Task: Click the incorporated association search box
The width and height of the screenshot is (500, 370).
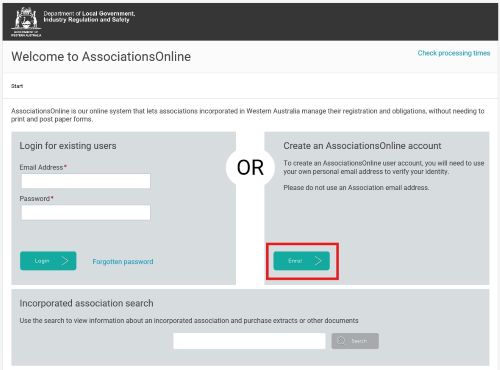Action: pyautogui.click(x=249, y=341)
